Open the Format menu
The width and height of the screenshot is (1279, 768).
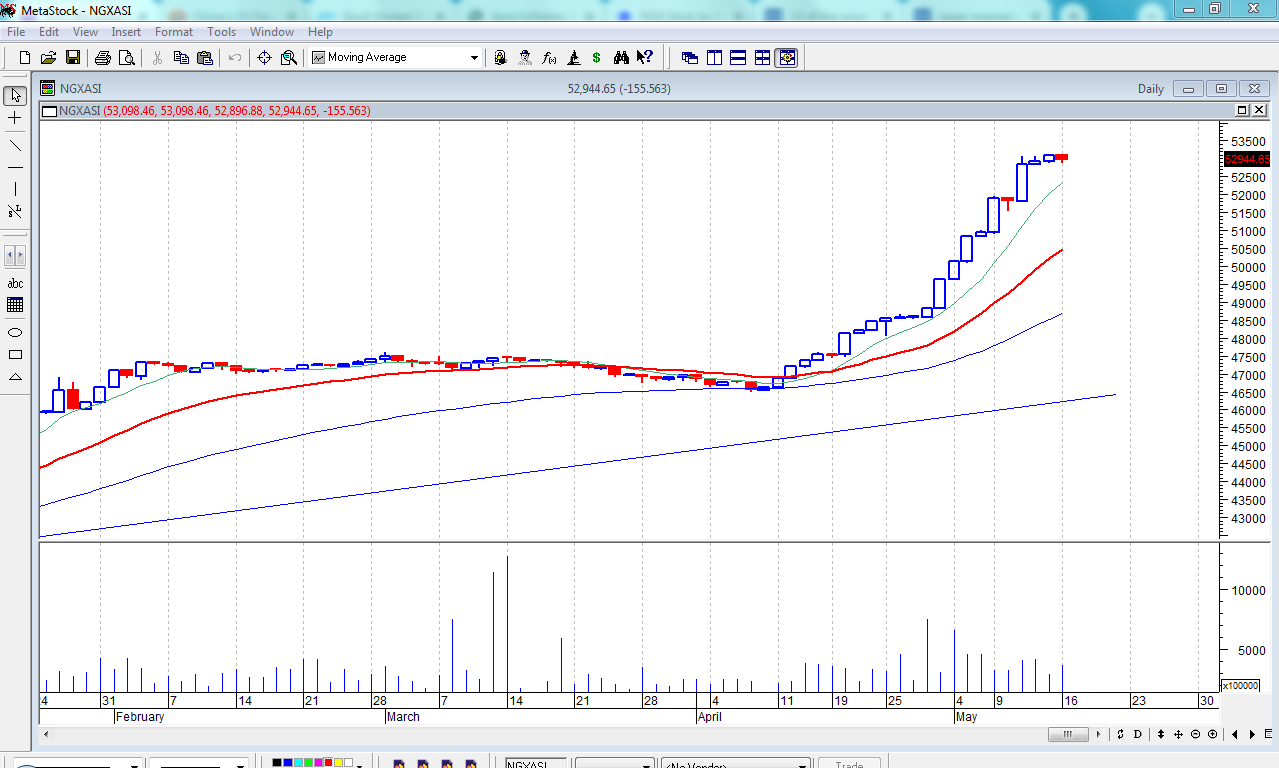(x=174, y=32)
